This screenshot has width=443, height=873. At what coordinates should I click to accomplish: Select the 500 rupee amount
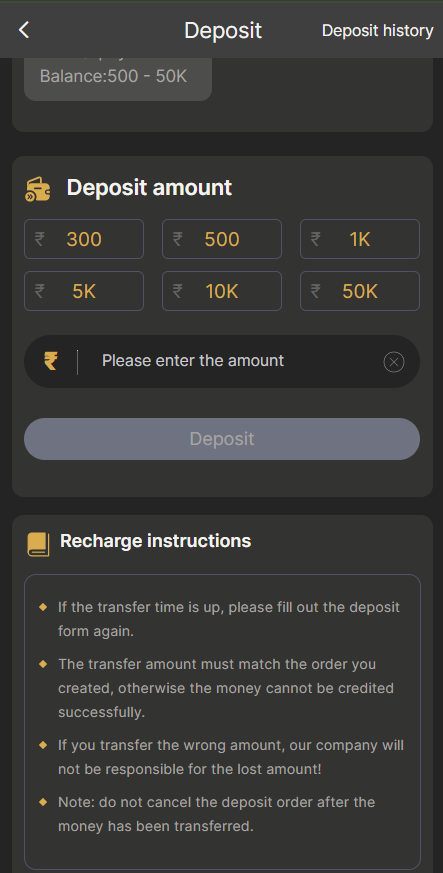[222, 239]
